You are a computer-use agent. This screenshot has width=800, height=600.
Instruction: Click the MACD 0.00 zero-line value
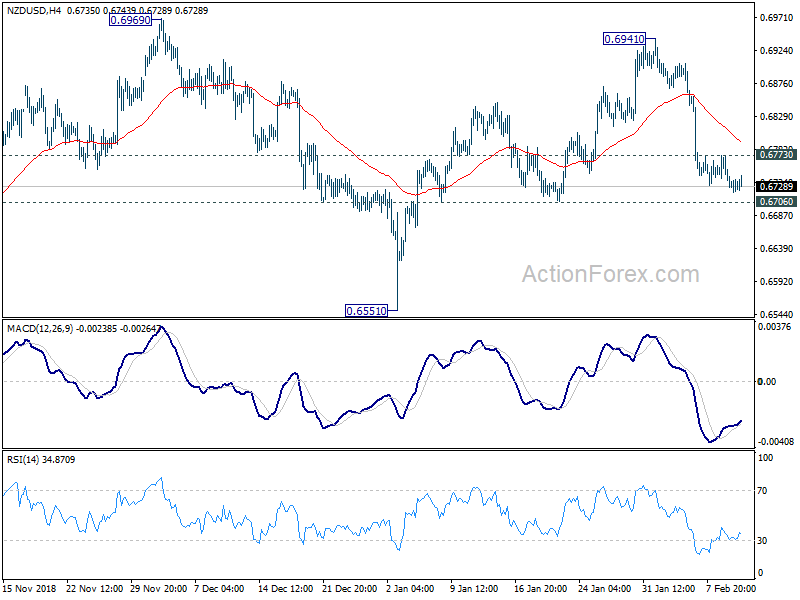pyautogui.click(x=767, y=382)
